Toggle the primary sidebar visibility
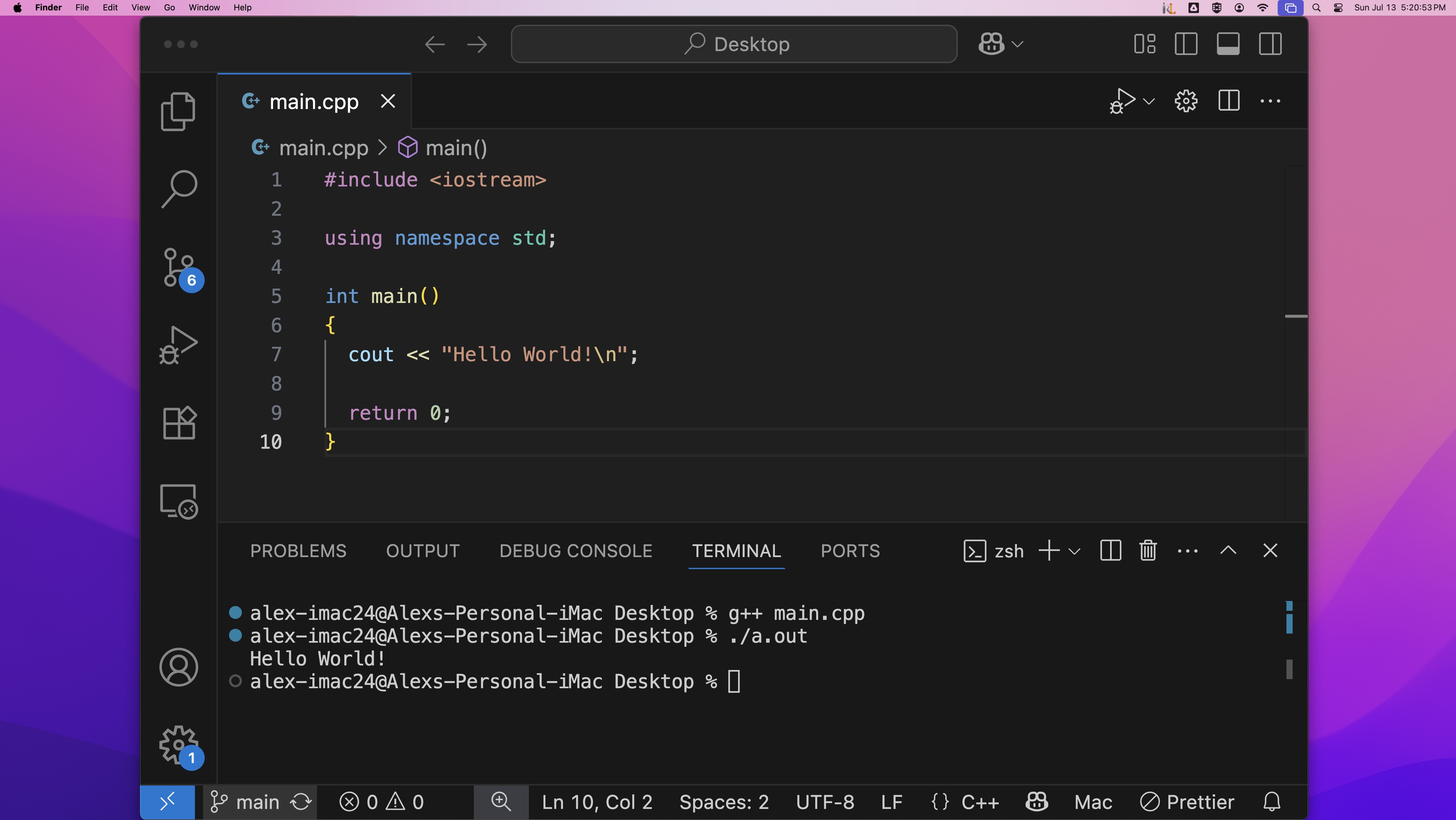1456x820 pixels. coord(1187,44)
